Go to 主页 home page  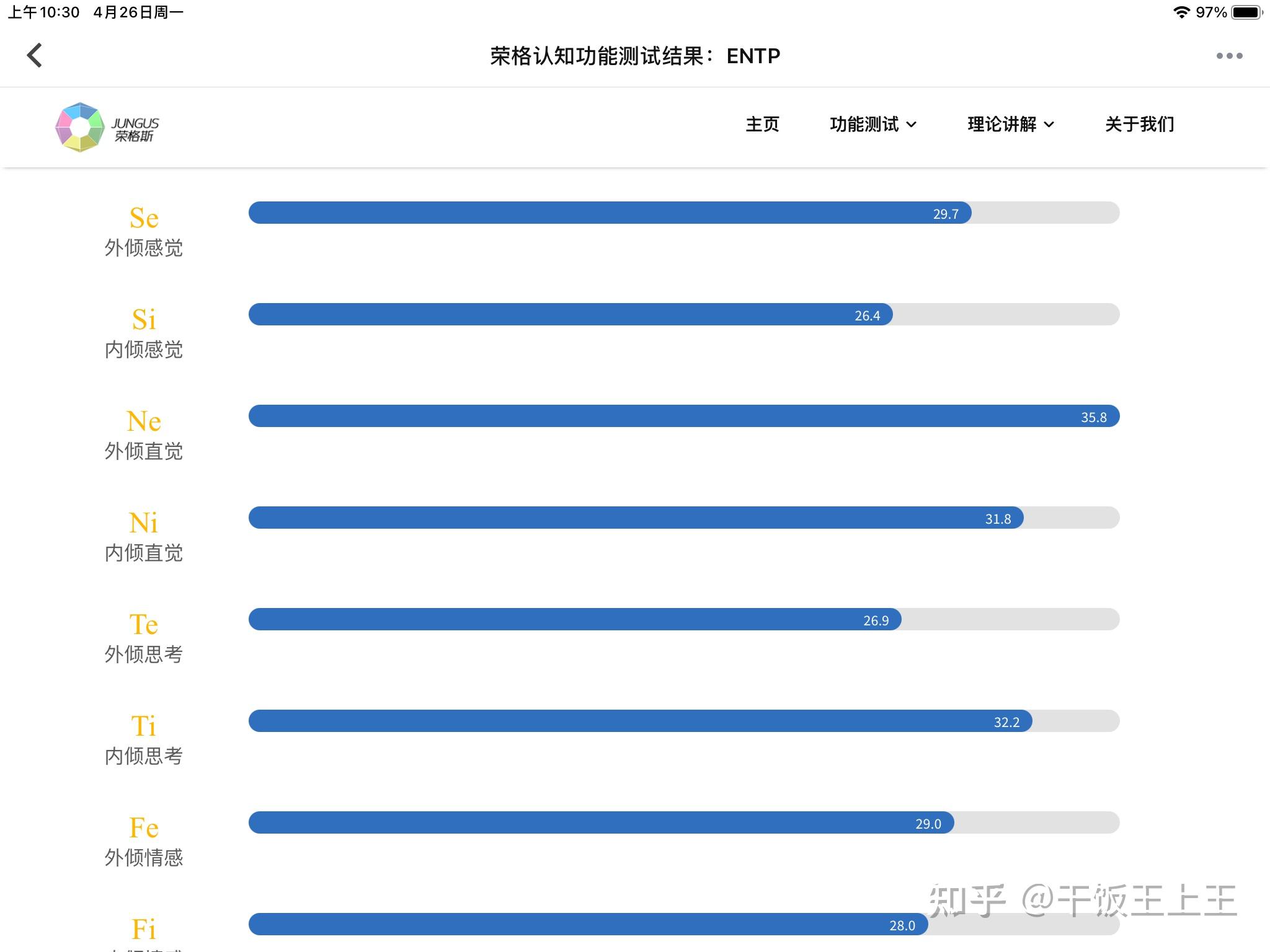point(762,124)
